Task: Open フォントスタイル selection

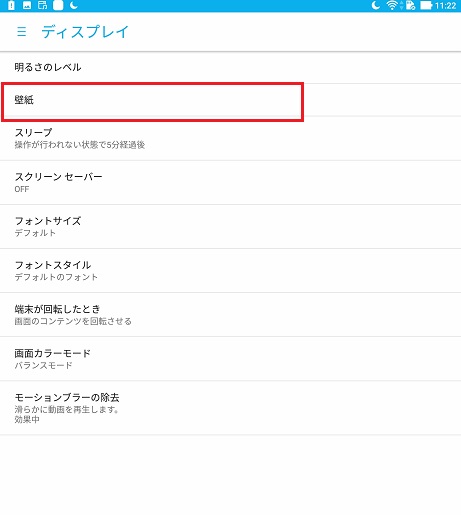Action: pyautogui.click(x=230, y=271)
